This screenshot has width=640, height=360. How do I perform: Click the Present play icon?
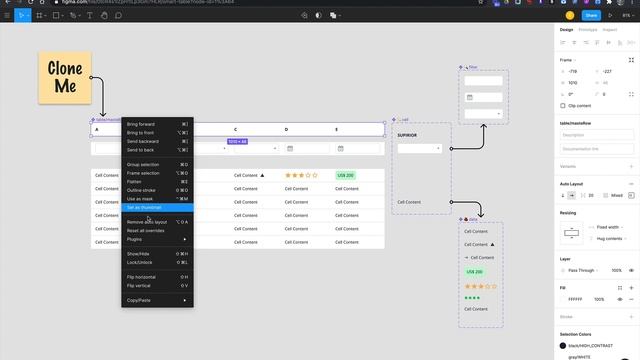610,16
